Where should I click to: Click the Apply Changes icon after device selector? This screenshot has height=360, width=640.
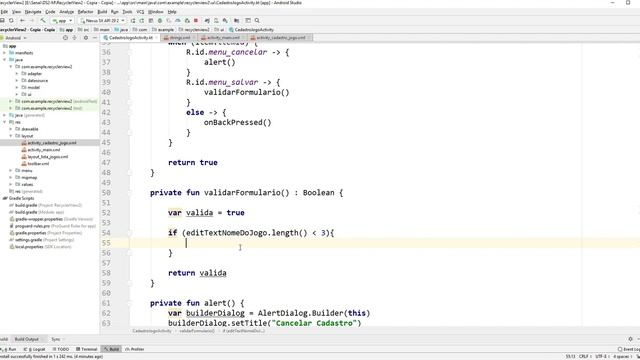(133, 20)
